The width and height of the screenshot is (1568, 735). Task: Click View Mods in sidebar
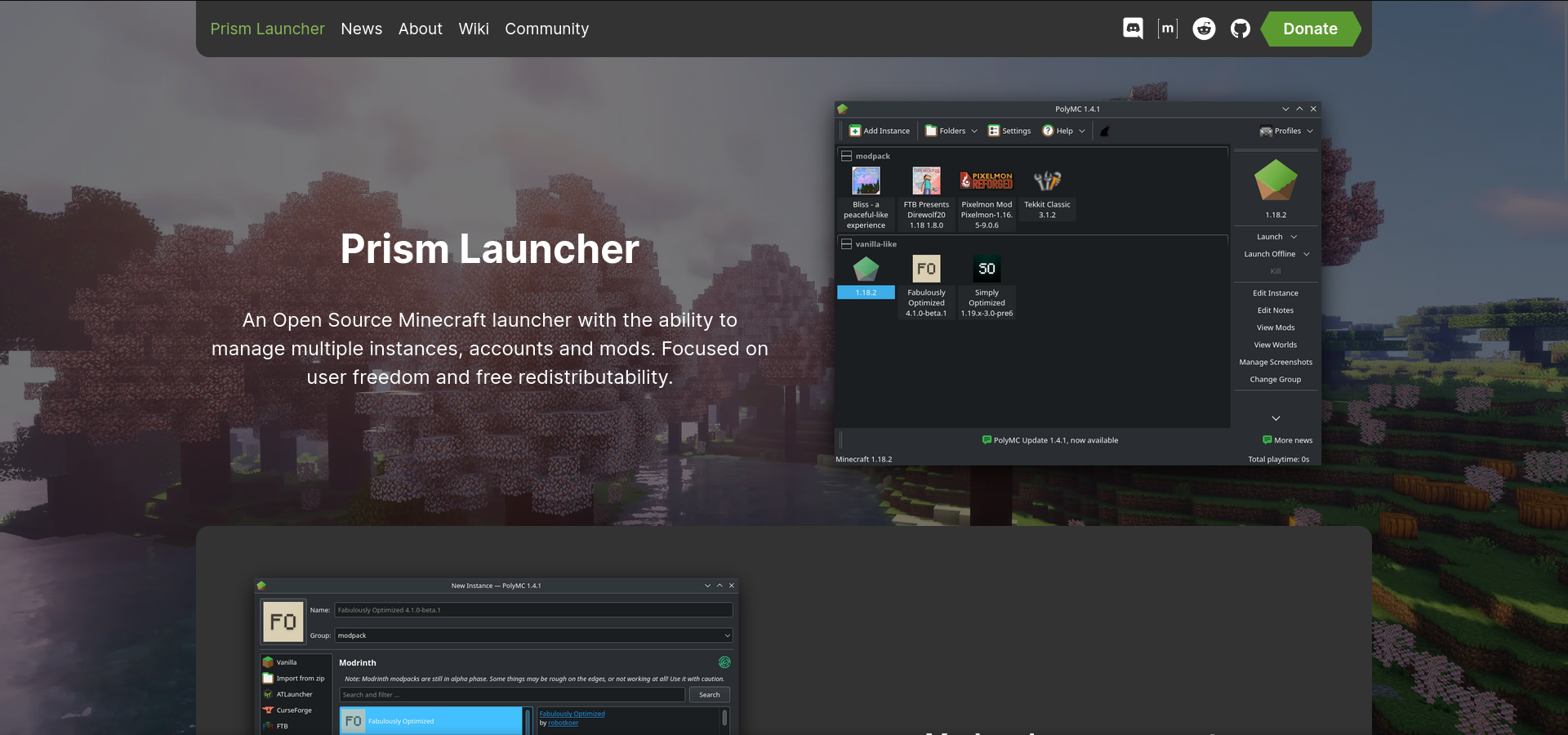pyautogui.click(x=1276, y=327)
